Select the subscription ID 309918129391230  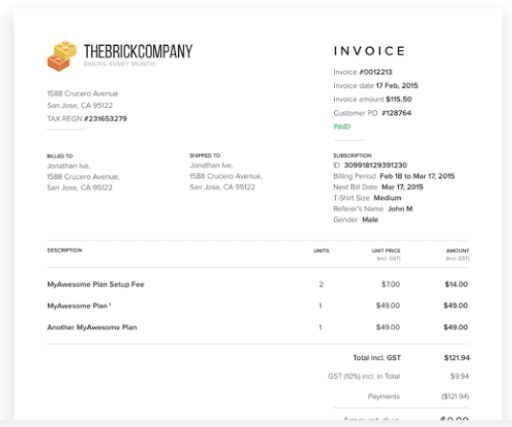click(375, 165)
